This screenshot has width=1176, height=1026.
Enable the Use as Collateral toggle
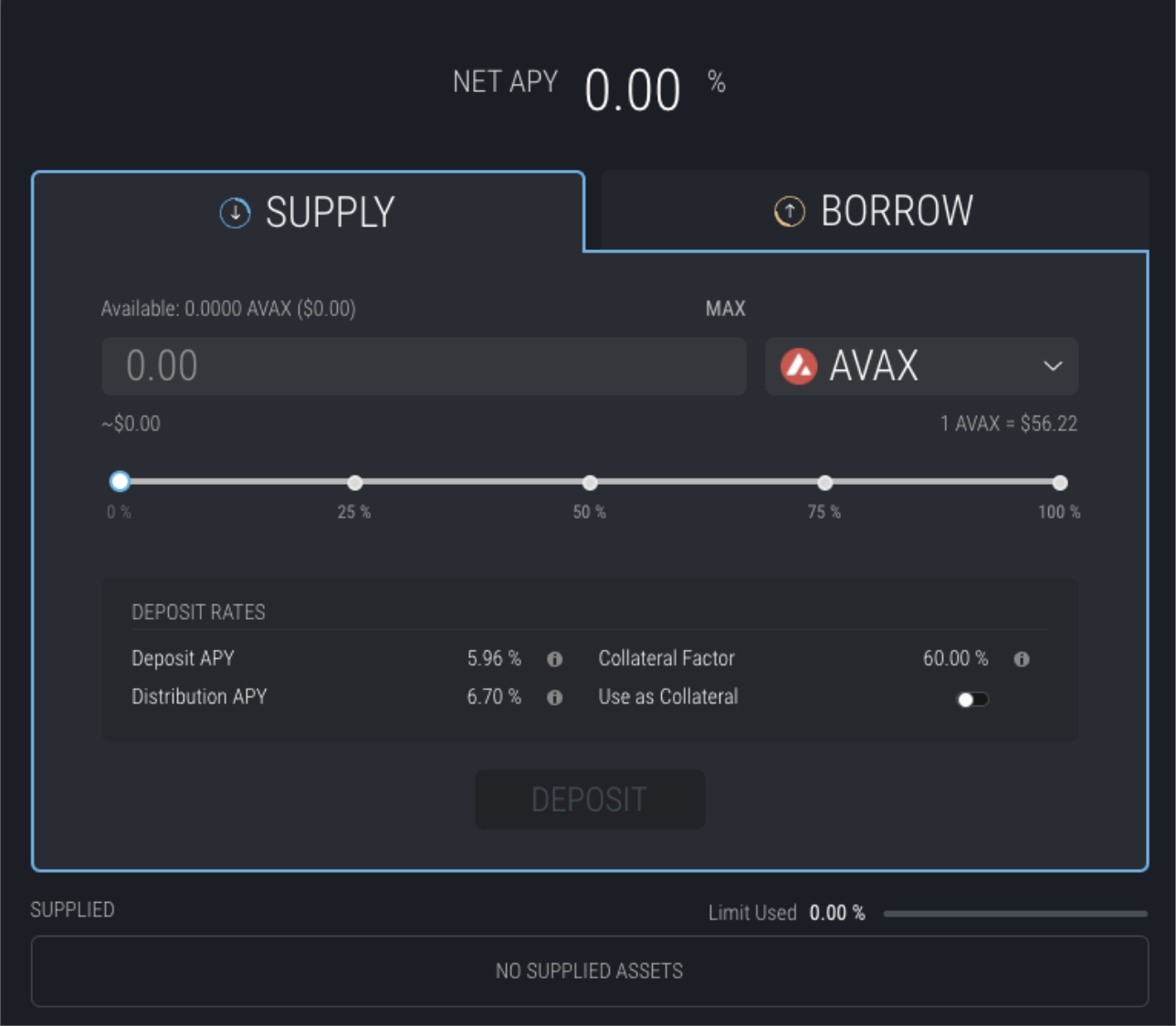click(972, 698)
